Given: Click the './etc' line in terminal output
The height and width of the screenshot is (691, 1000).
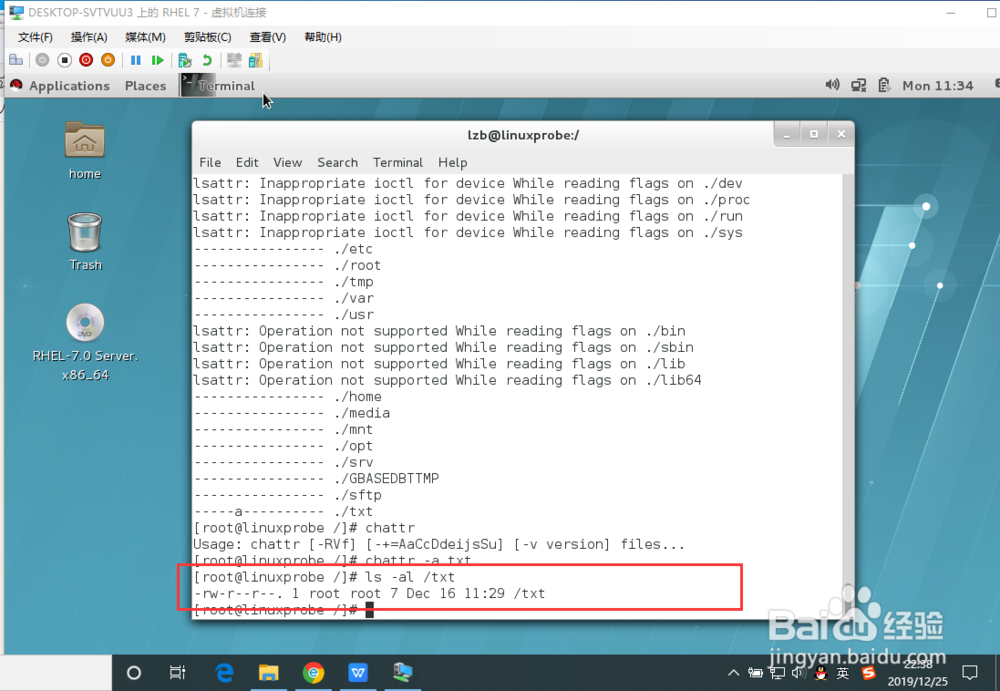Looking at the screenshot, I should click(283, 249).
